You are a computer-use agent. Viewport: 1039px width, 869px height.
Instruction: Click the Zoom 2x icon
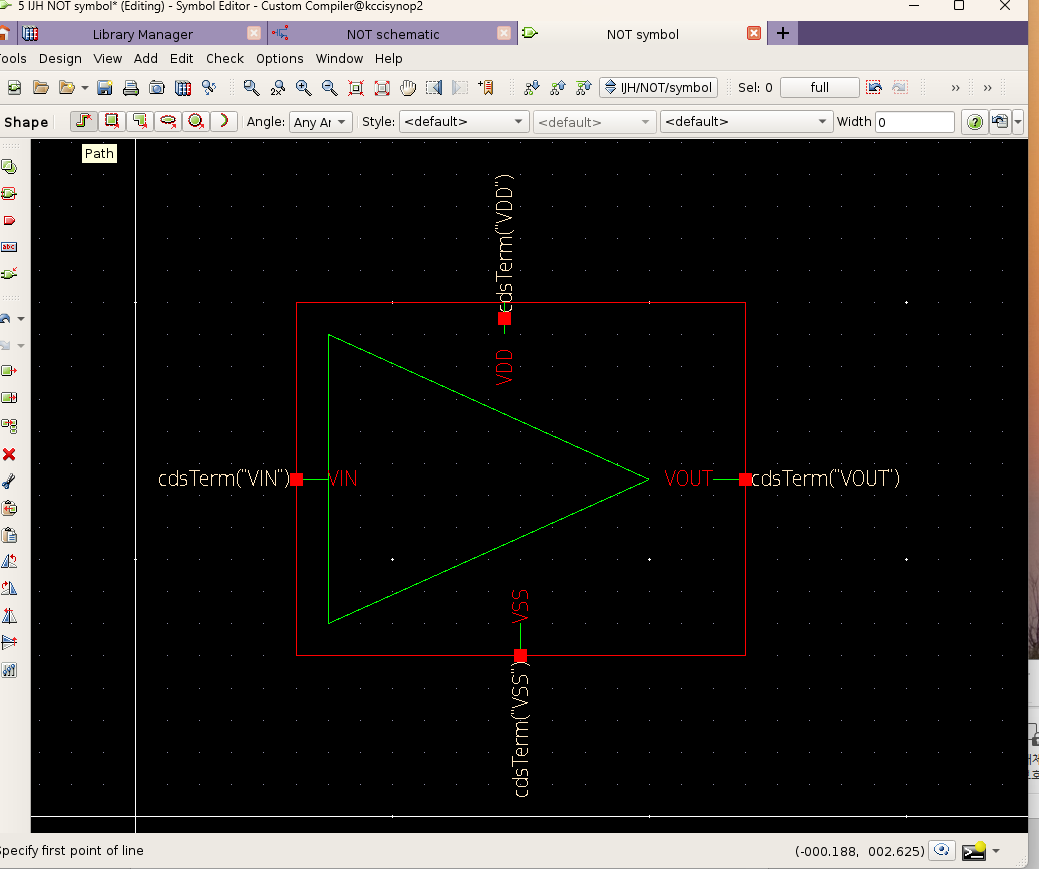click(278, 87)
